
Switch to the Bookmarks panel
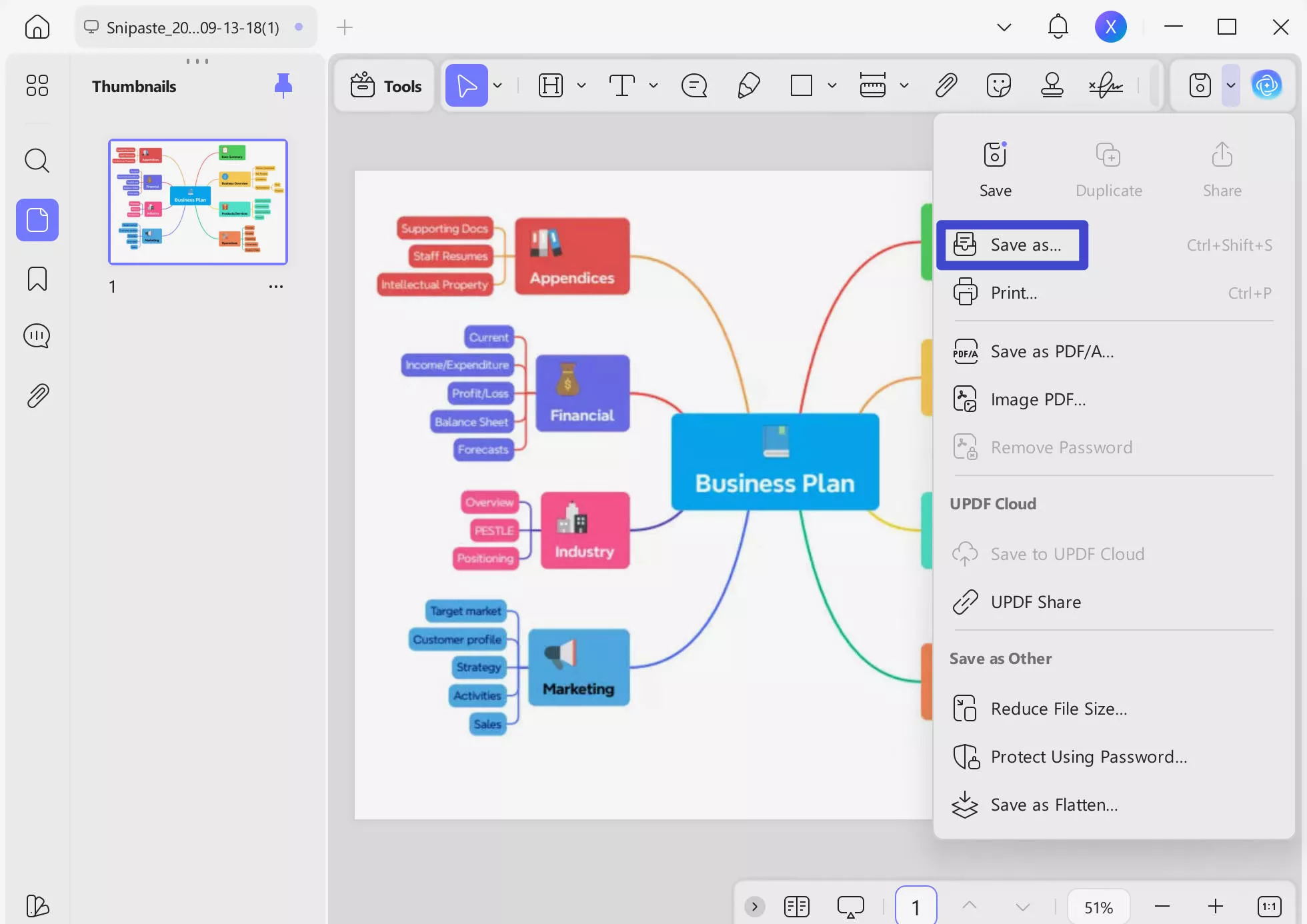(37, 279)
